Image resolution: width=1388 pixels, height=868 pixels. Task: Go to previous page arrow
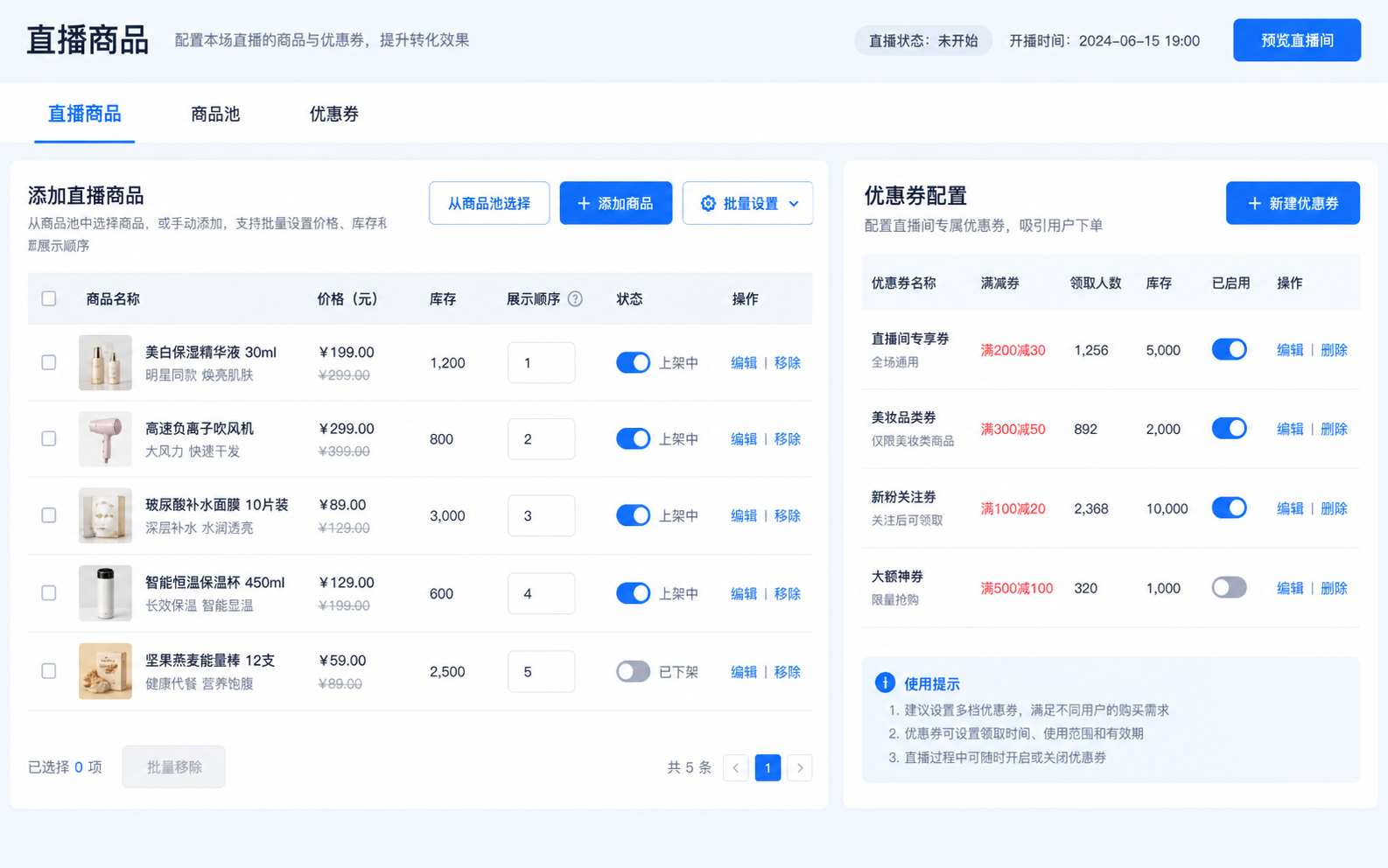click(736, 768)
